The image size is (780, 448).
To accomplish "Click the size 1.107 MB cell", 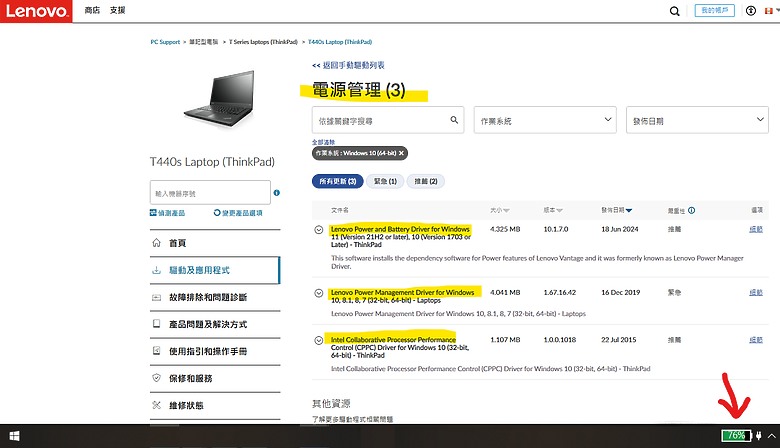I will (505, 340).
